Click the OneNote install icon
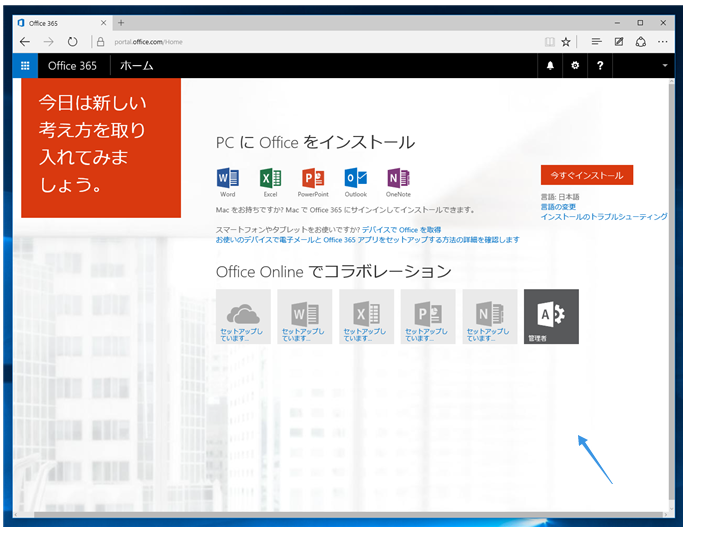This screenshot has height=533, width=710. pos(398,182)
